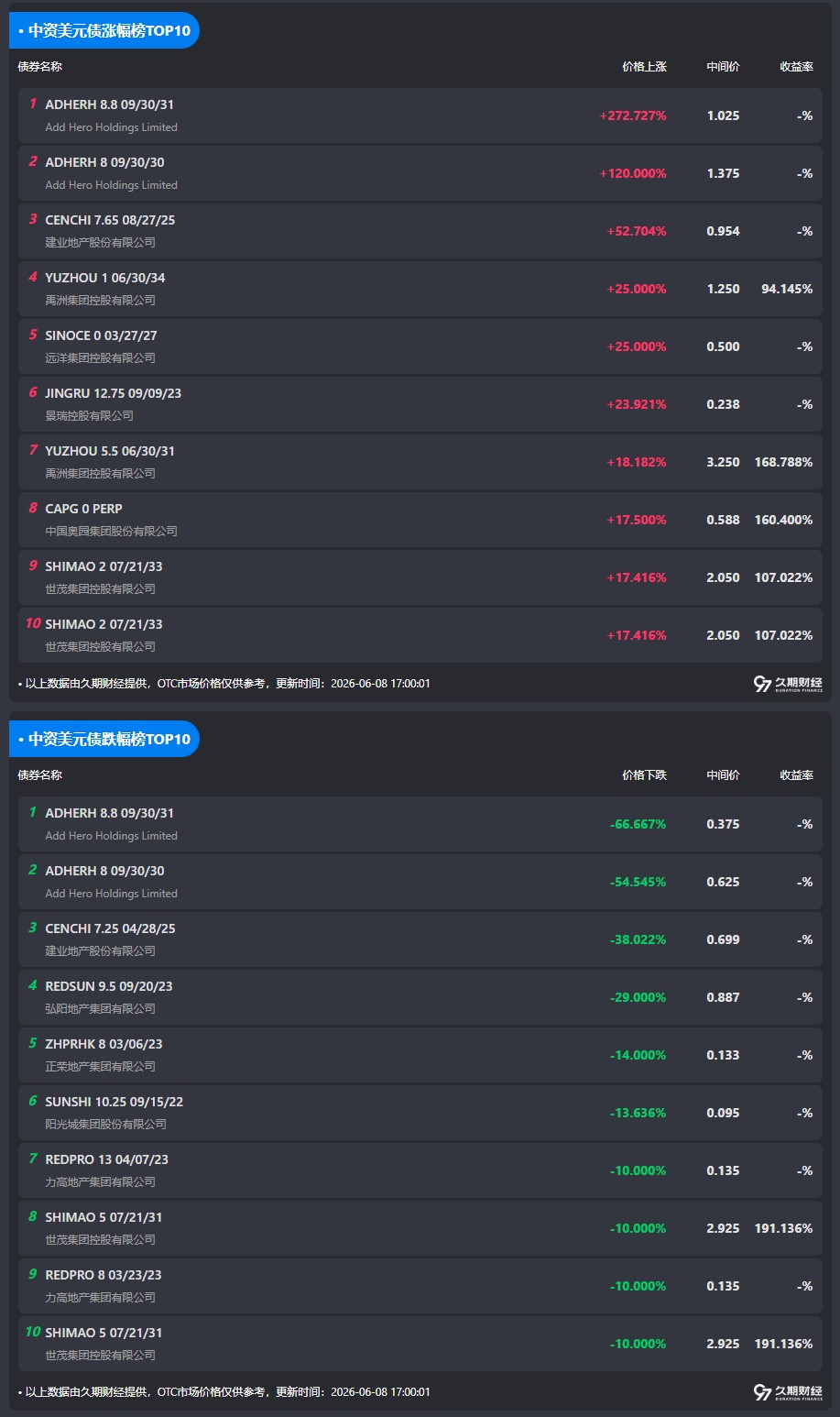Click the -13.636% price drop value
This screenshot has width=840, height=1417.
tap(638, 1113)
